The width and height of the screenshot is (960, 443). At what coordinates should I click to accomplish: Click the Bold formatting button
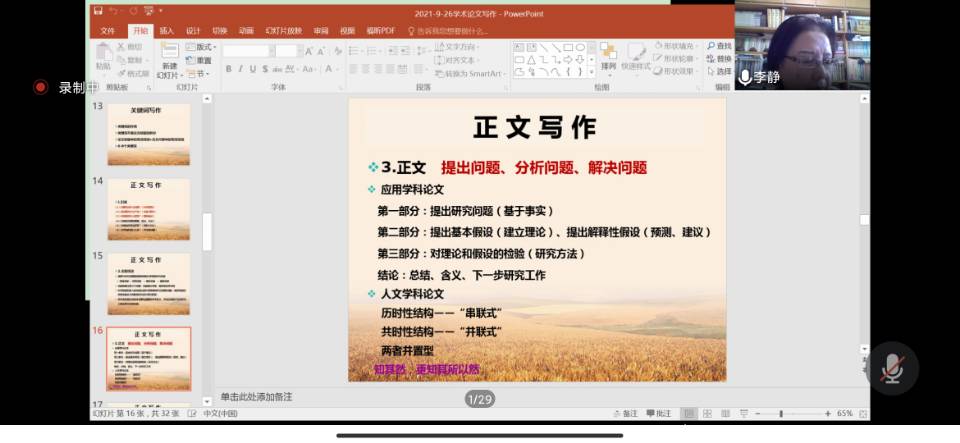coord(228,69)
